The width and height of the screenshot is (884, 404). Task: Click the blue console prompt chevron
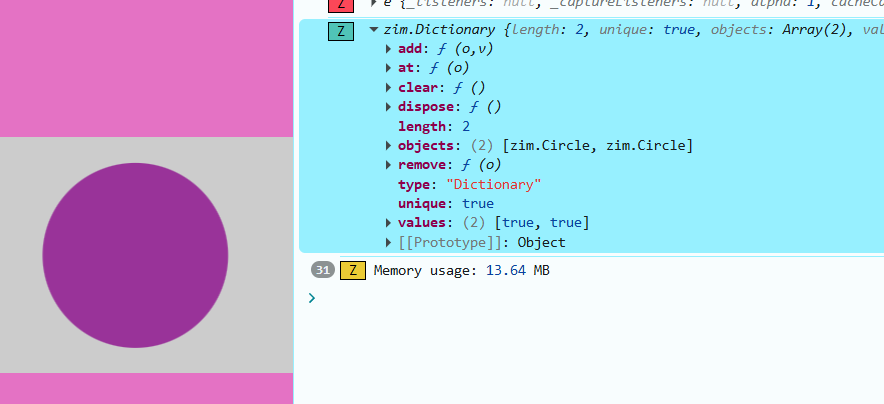(312, 298)
